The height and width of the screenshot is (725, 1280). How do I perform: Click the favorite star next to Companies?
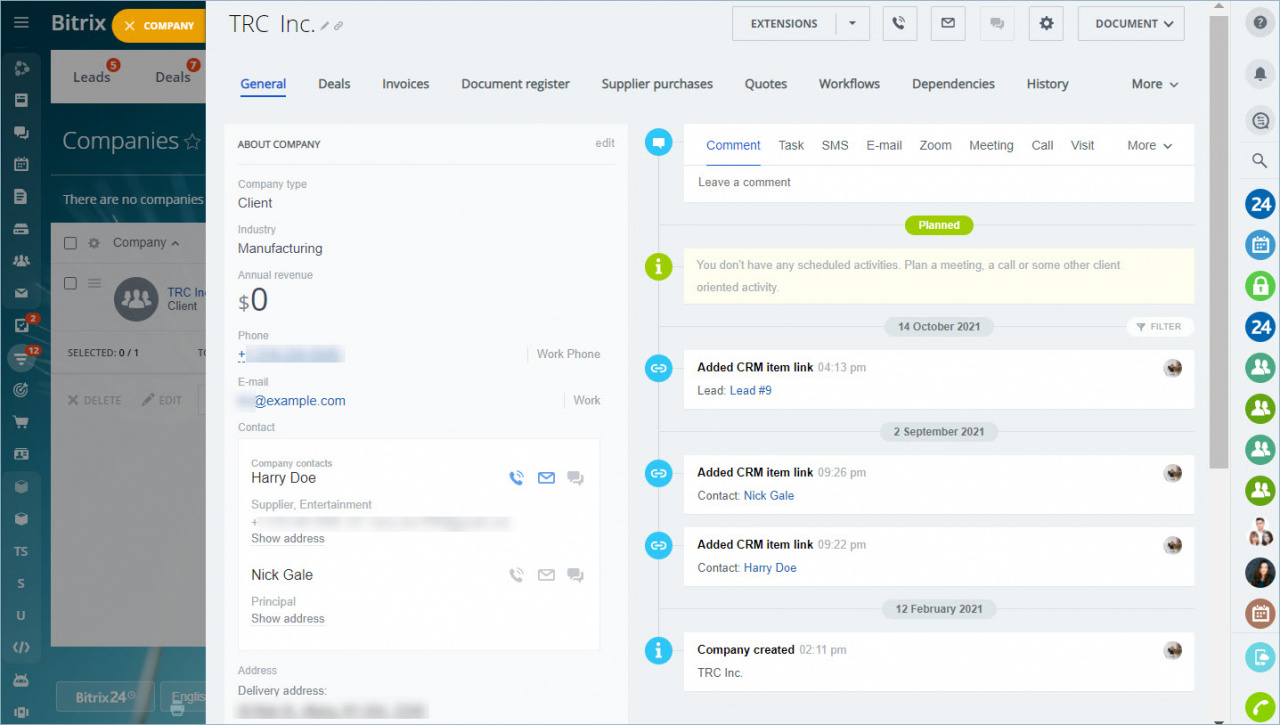point(193,142)
